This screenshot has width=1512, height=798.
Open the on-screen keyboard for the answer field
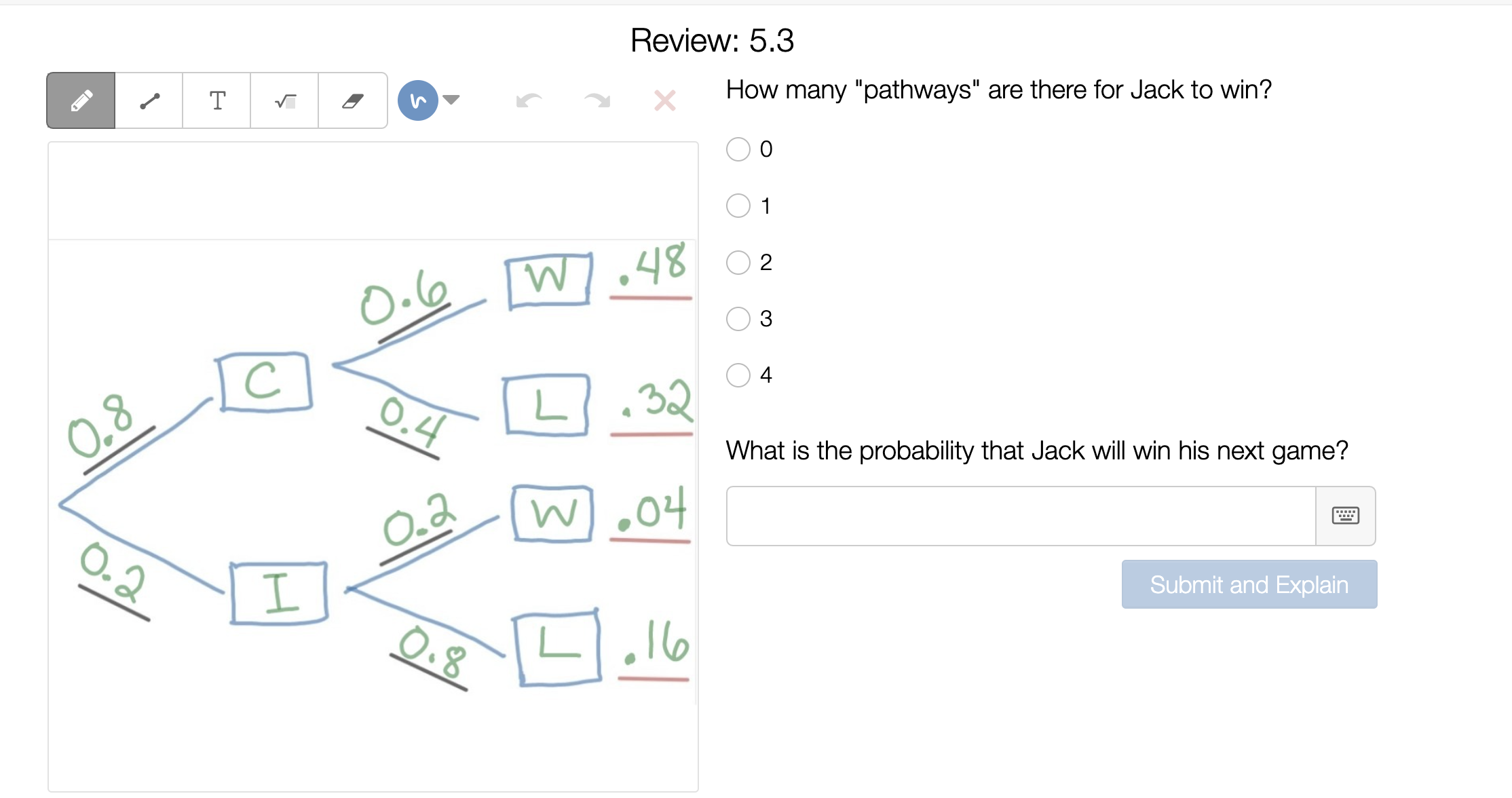[1346, 516]
